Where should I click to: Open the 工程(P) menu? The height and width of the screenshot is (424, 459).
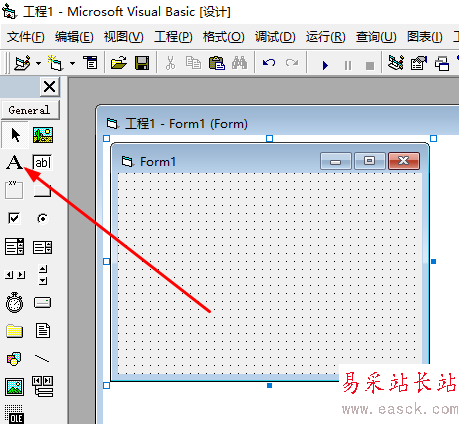point(173,37)
